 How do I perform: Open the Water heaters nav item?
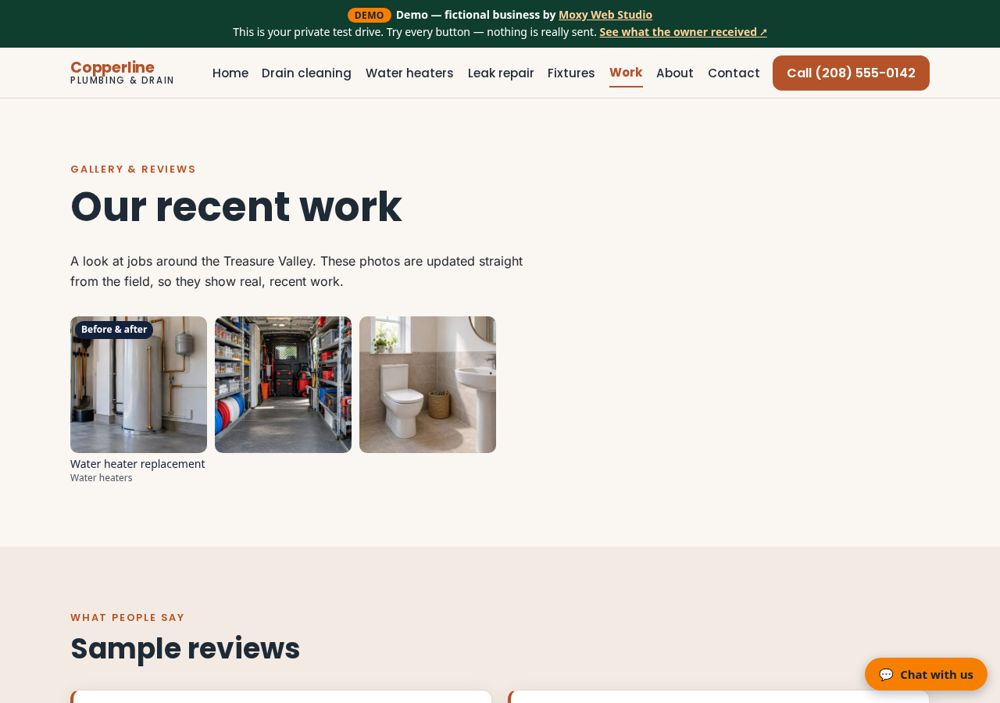pyautogui.click(x=409, y=73)
